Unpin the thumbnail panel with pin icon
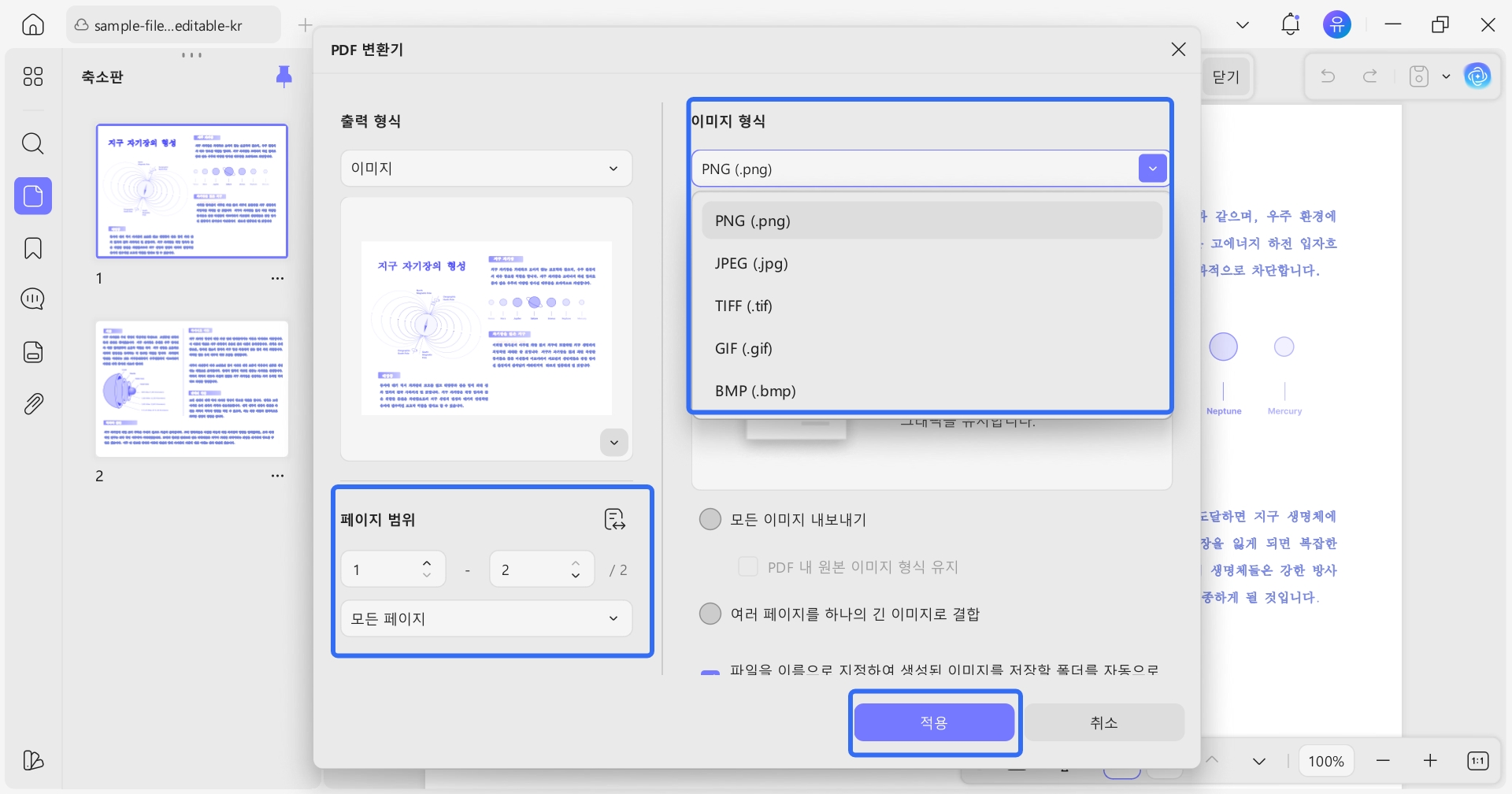The height and width of the screenshot is (794, 1512). 284,76
